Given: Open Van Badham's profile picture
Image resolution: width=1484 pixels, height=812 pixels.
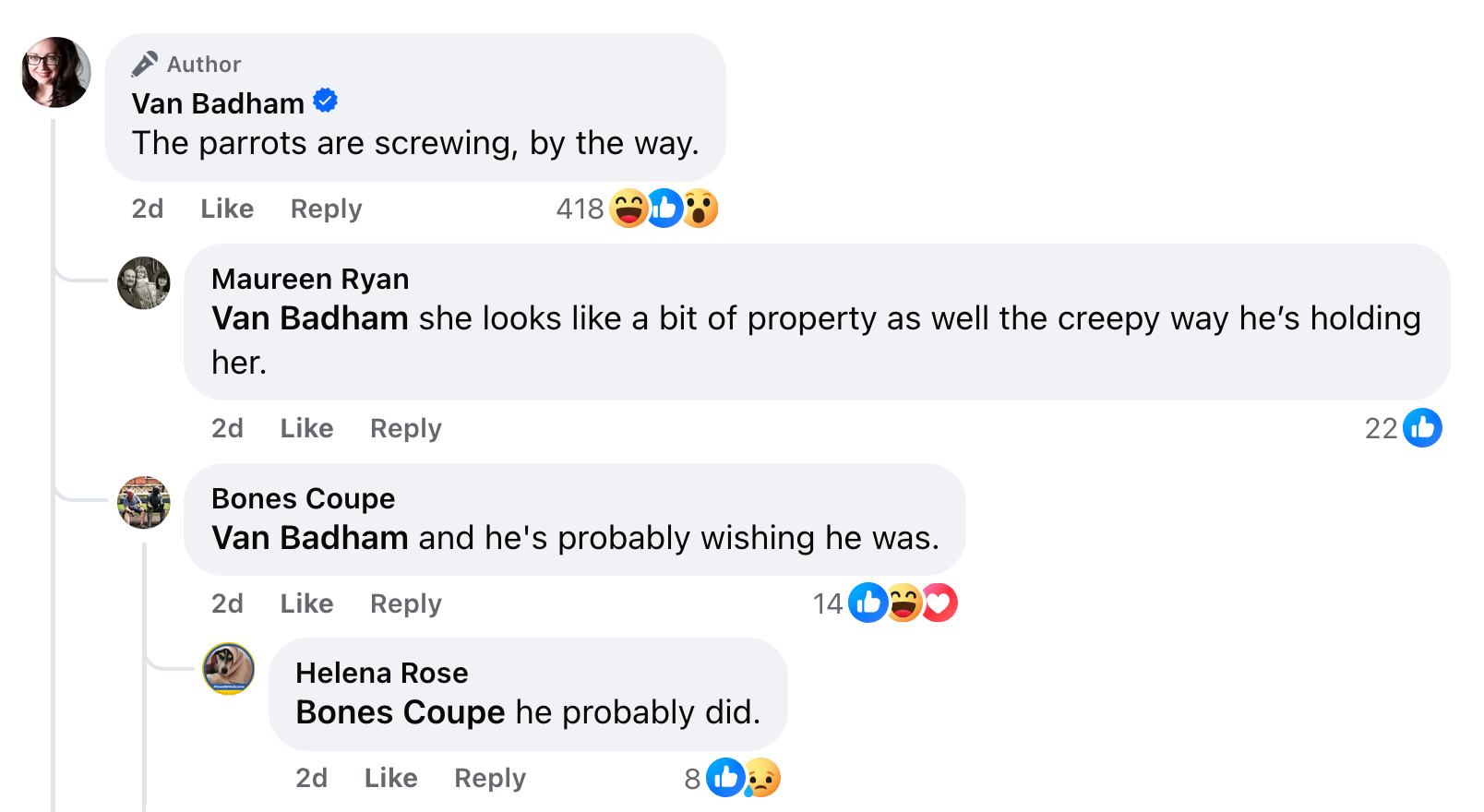Looking at the screenshot, I should [x=56, y=72].
